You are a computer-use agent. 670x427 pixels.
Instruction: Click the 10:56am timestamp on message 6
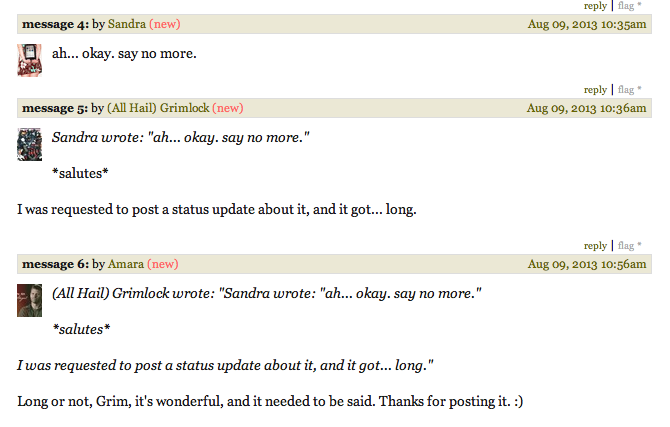point(587,264)
